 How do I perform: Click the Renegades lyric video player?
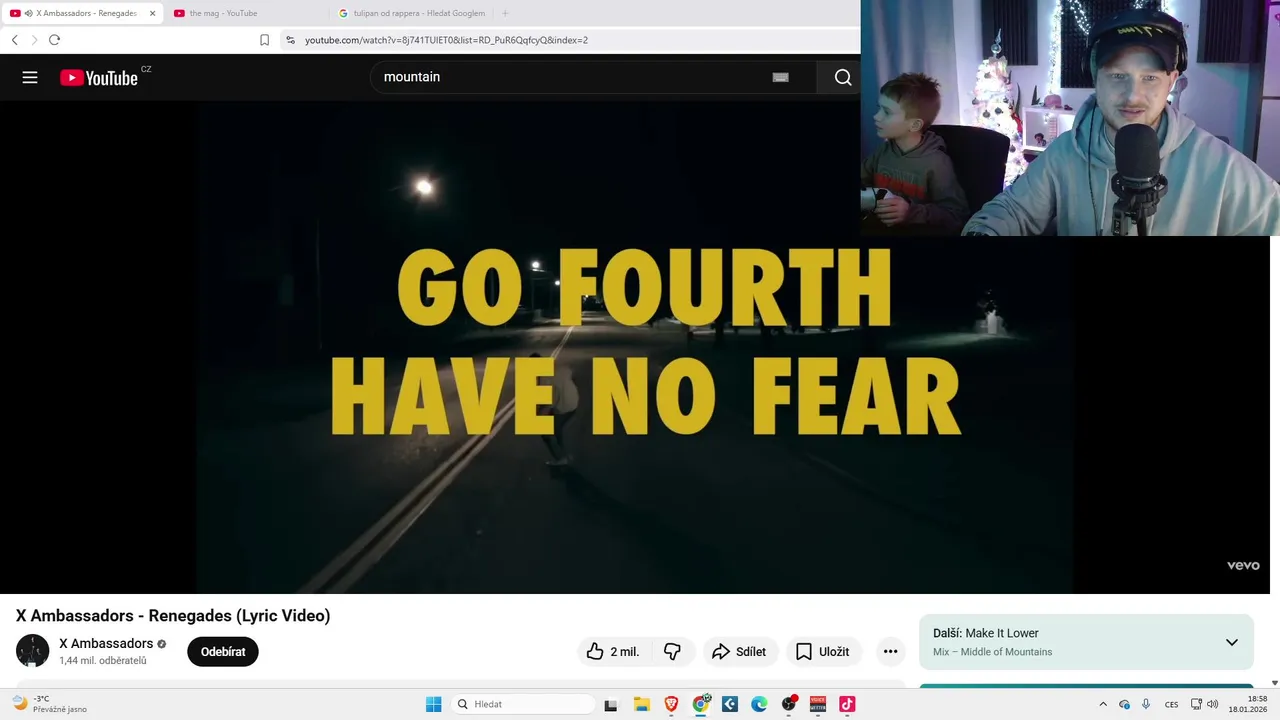pos(634,347)
